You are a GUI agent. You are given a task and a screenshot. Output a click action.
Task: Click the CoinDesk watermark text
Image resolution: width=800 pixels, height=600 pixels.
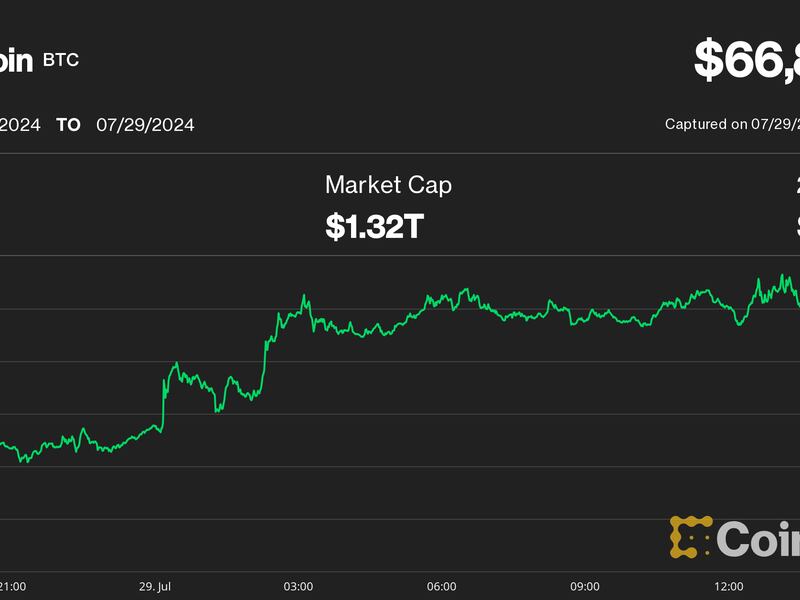pyautogui.click(x=759, y=539)
